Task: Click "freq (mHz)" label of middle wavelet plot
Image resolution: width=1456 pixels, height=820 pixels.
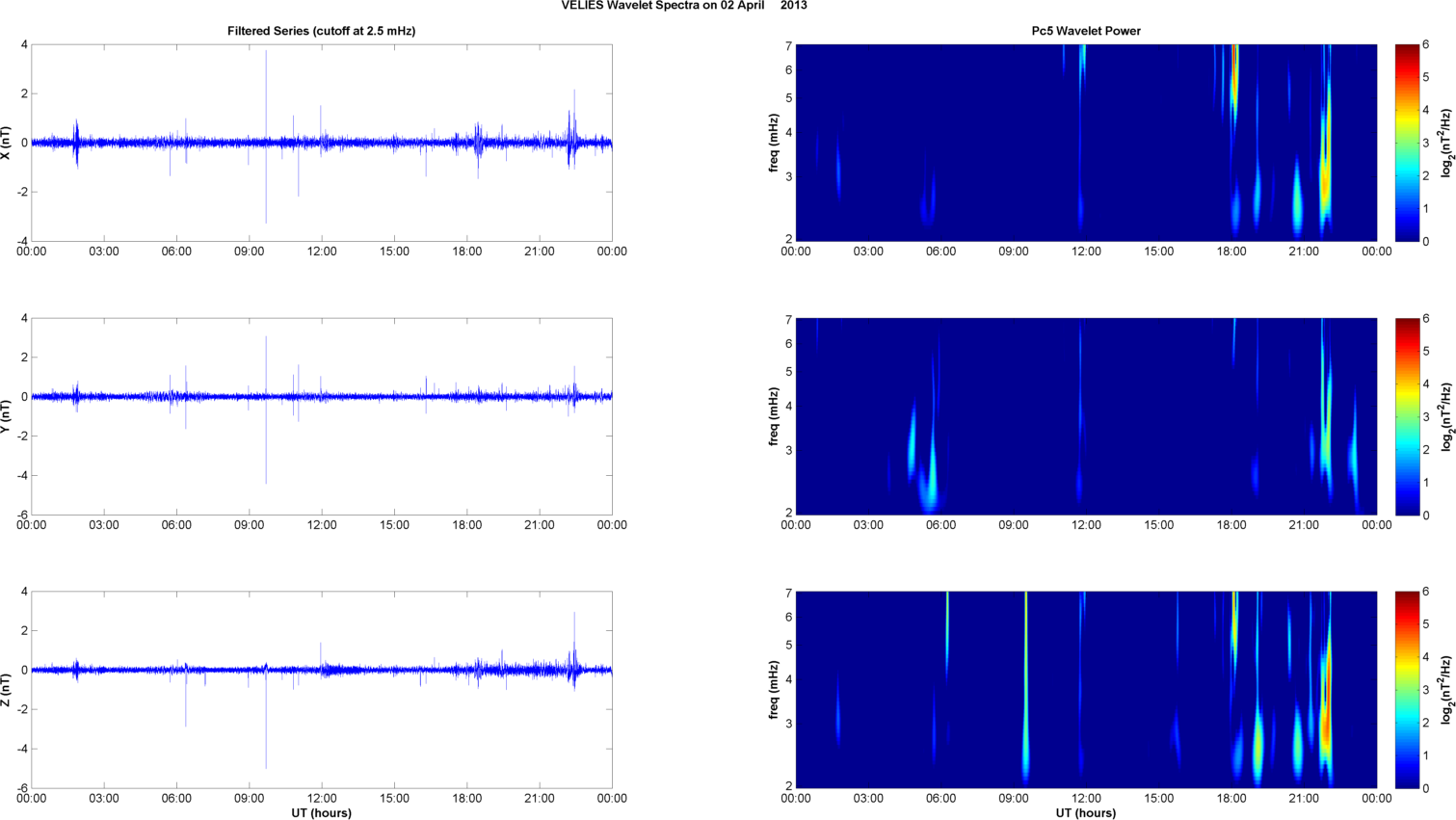Action: tap(774, 416)
